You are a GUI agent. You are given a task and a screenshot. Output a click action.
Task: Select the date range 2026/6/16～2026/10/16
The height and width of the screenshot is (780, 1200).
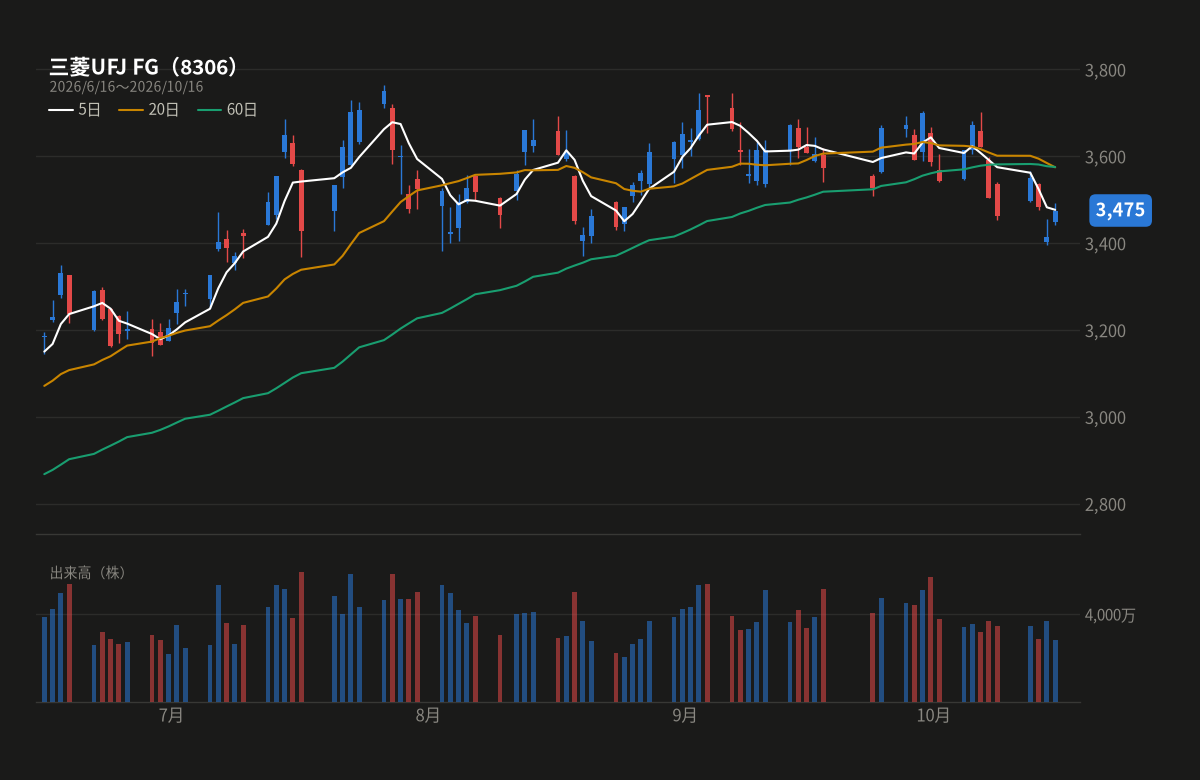(x=126, y=87)
